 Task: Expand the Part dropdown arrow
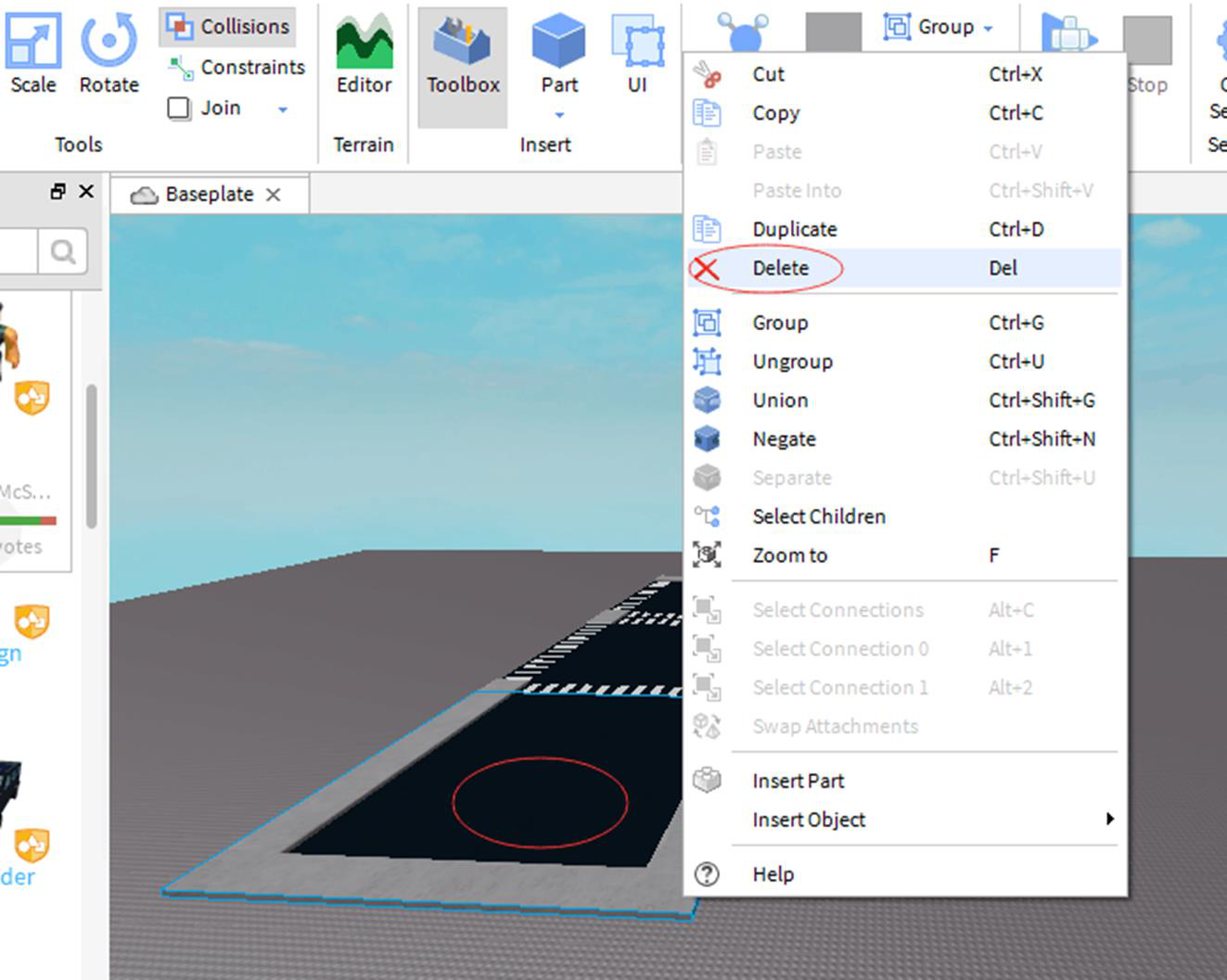click(559, 115)
